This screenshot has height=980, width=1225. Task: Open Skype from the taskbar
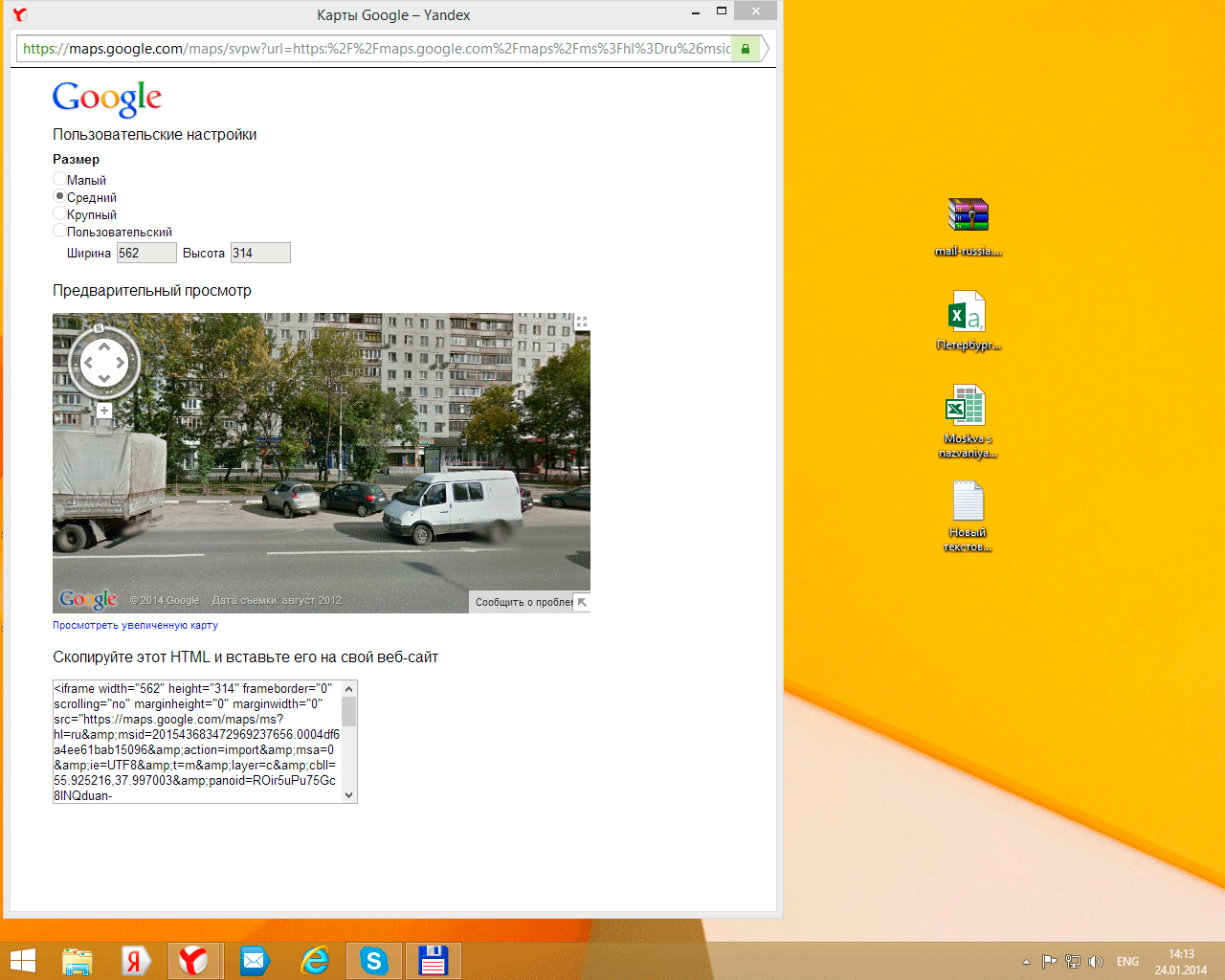pos(374,960)
